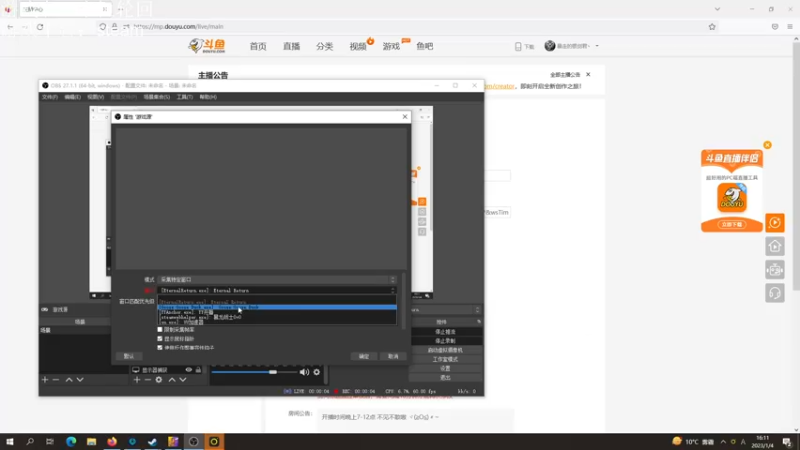Move source up with the arrow icon

pyautogui.click(x=172, y=380)
